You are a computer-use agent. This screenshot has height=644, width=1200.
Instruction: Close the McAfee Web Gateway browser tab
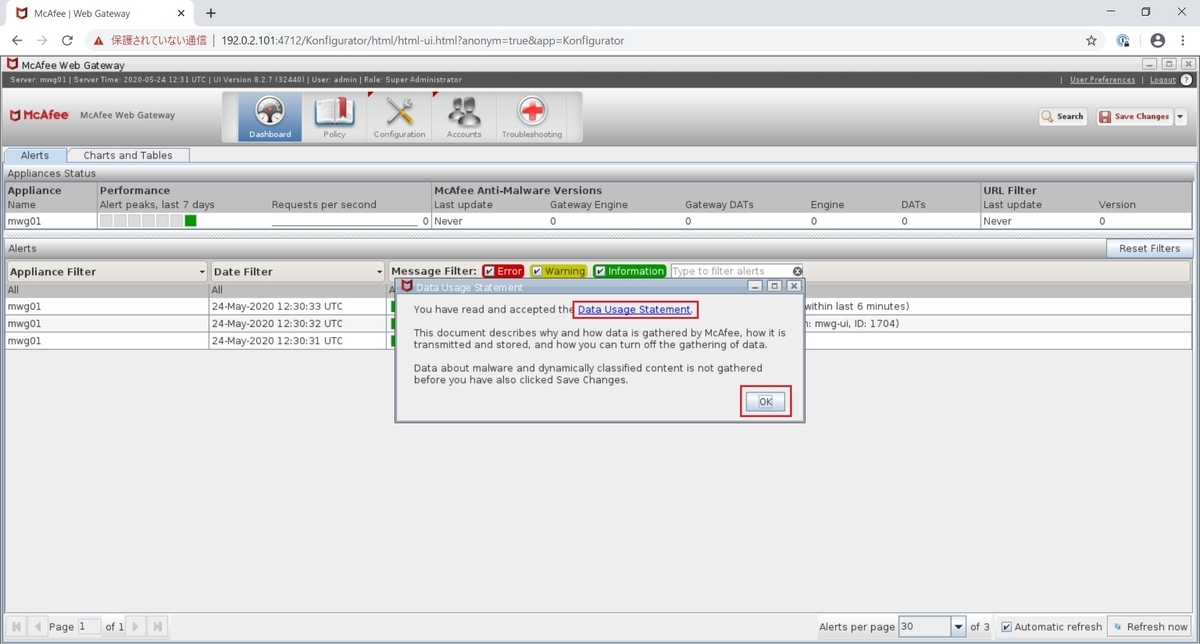click(179, 13)
